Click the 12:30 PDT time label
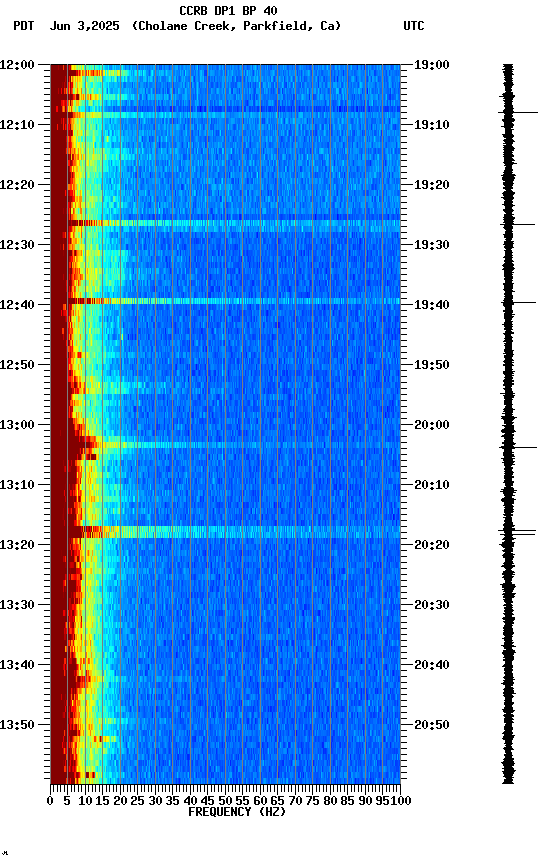Image resolution: width=552 pixels, height=864 pixels. click(17, 245)
